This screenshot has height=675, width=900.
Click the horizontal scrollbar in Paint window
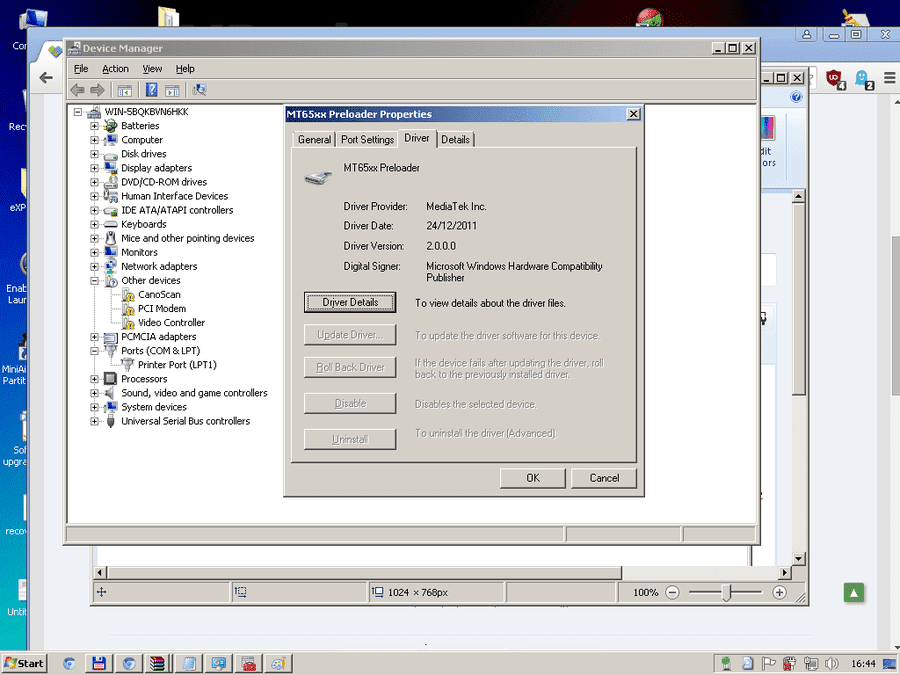[x=365, y=573]
